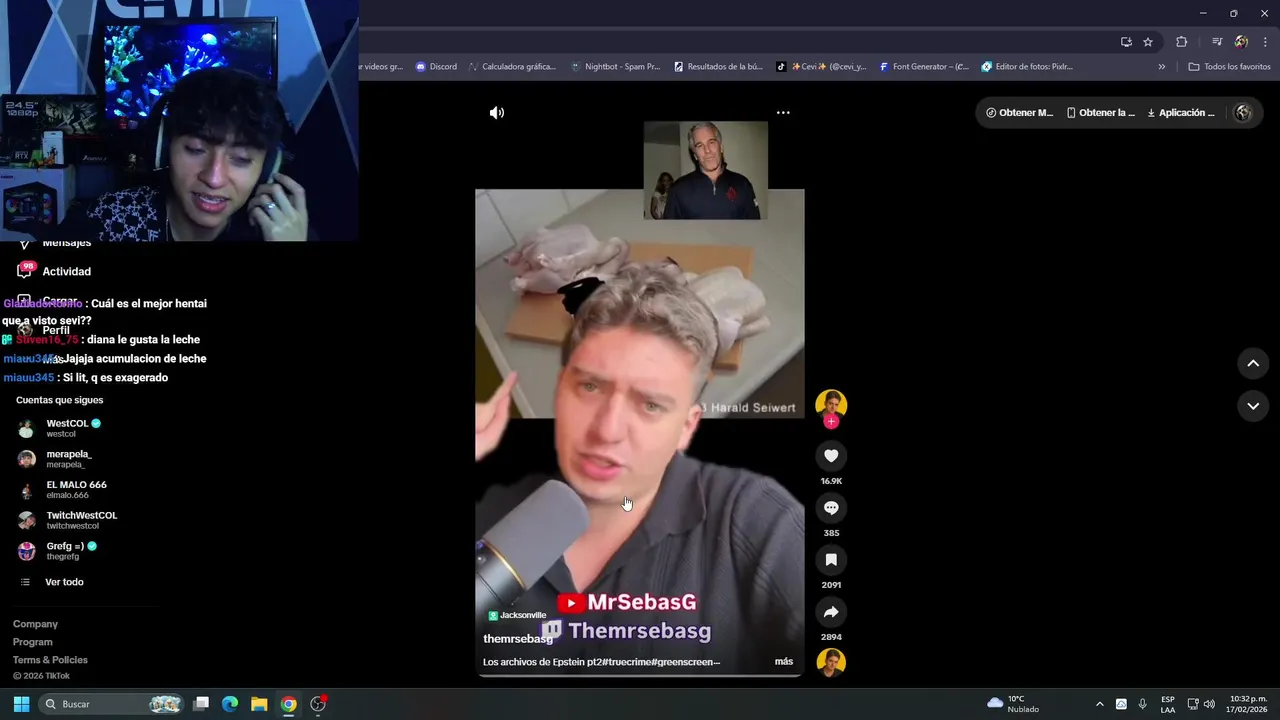1280x720 pixels.
Task: Open File Explorer from the taskbar
Action: (x=259, y=704)
